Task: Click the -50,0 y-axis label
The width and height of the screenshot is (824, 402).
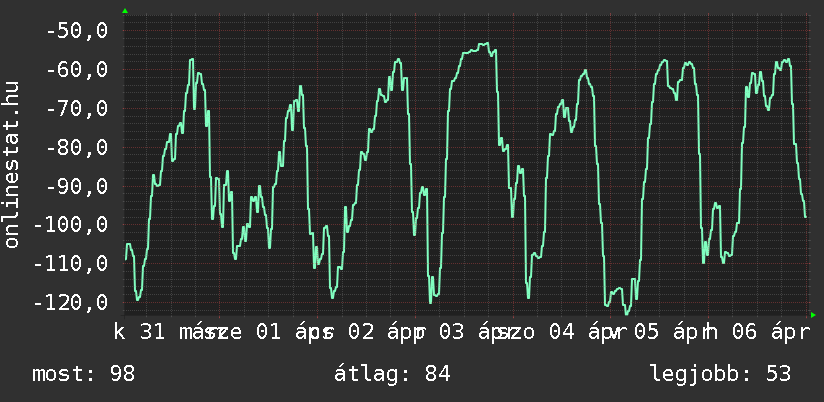Action: (x=76, y=31)
